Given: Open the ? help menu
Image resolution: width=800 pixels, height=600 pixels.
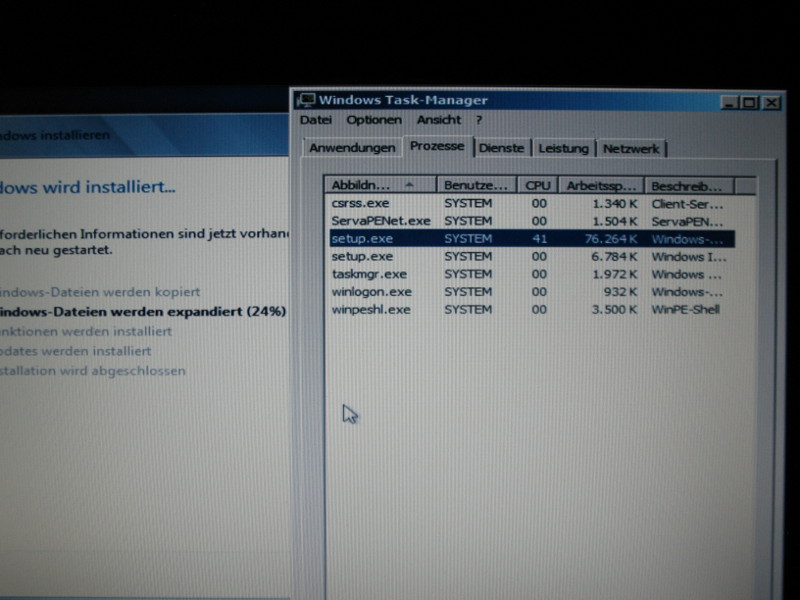Looking at the screenshot, I should pyautogui.click(x=479, y=121).
